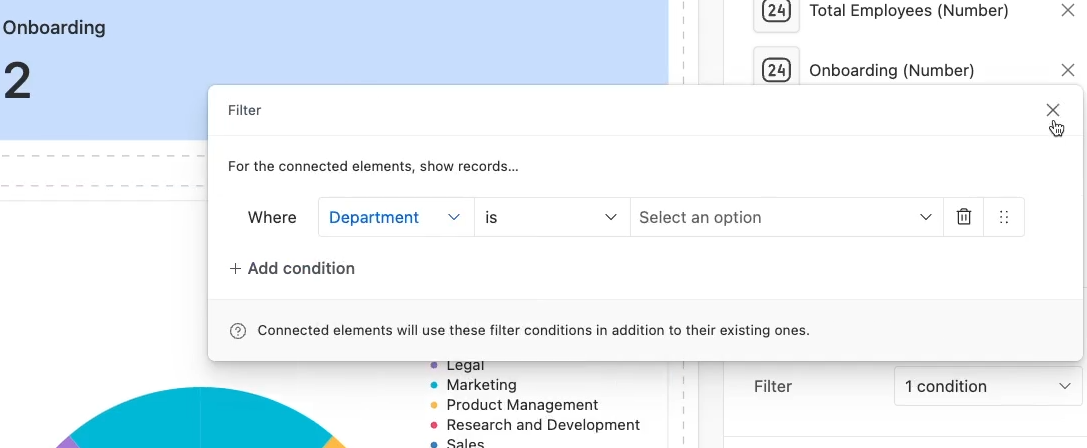Open the Department field dropdown

pos(396,217)
